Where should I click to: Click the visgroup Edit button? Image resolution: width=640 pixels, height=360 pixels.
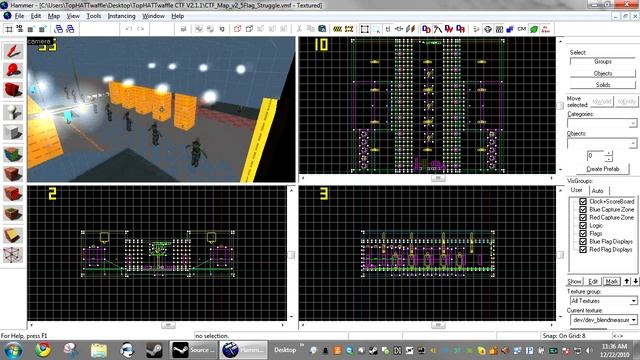[x=593, y=282]
